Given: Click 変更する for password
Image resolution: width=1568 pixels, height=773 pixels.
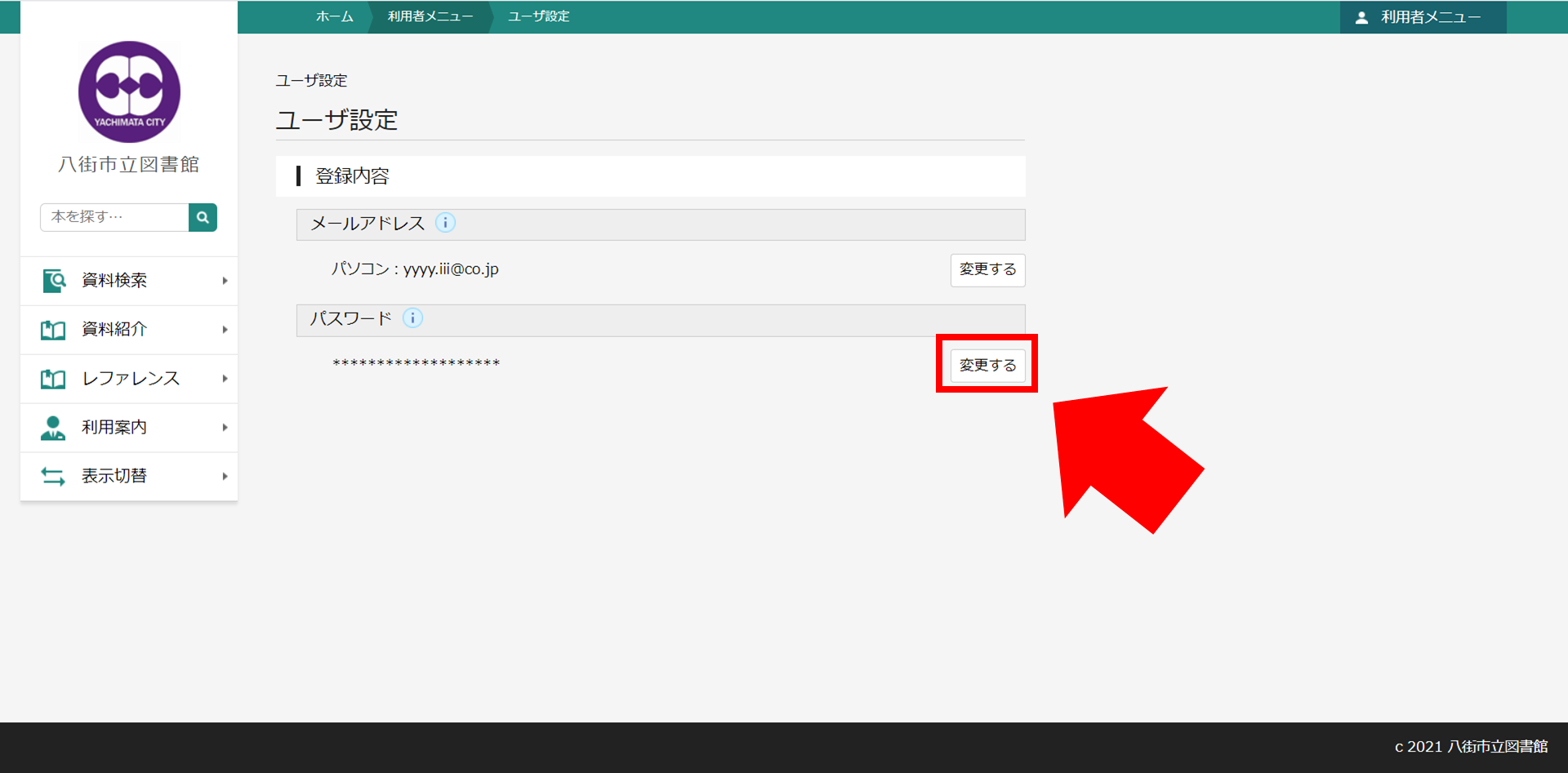Looking at the screenshot, I should (x=987, y=366).
